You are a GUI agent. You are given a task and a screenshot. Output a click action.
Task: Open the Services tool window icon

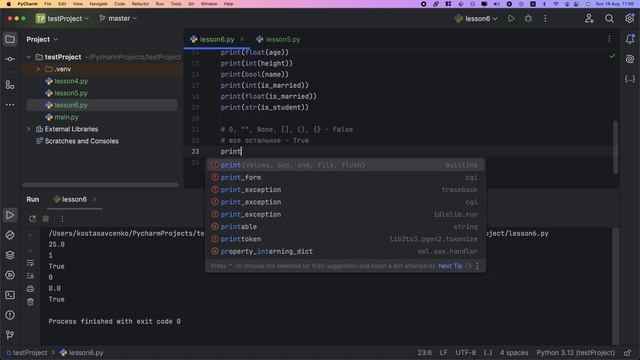10,275
